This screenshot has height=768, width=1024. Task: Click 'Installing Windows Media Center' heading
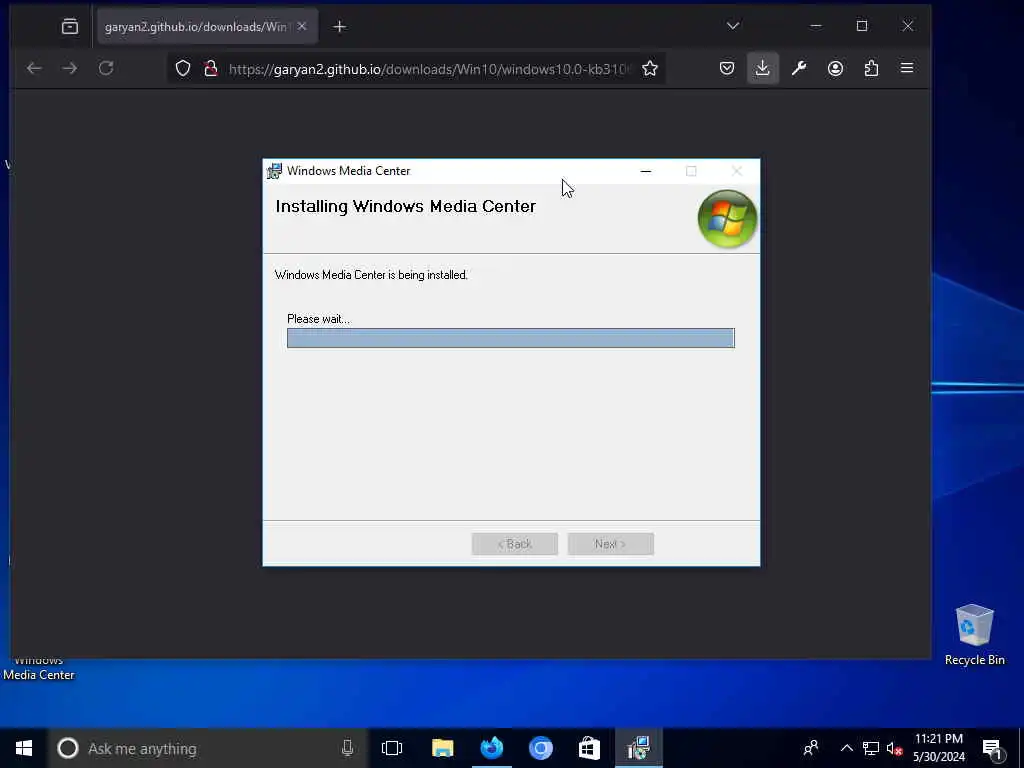click(x=406, y=206)
